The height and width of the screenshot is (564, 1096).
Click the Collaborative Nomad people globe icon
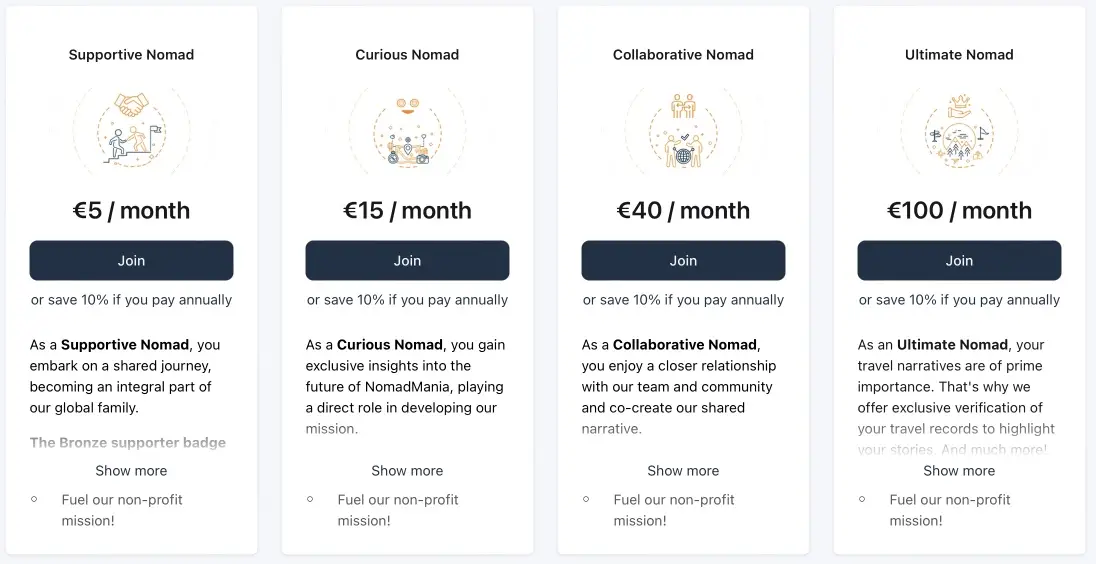pos(683,130)
